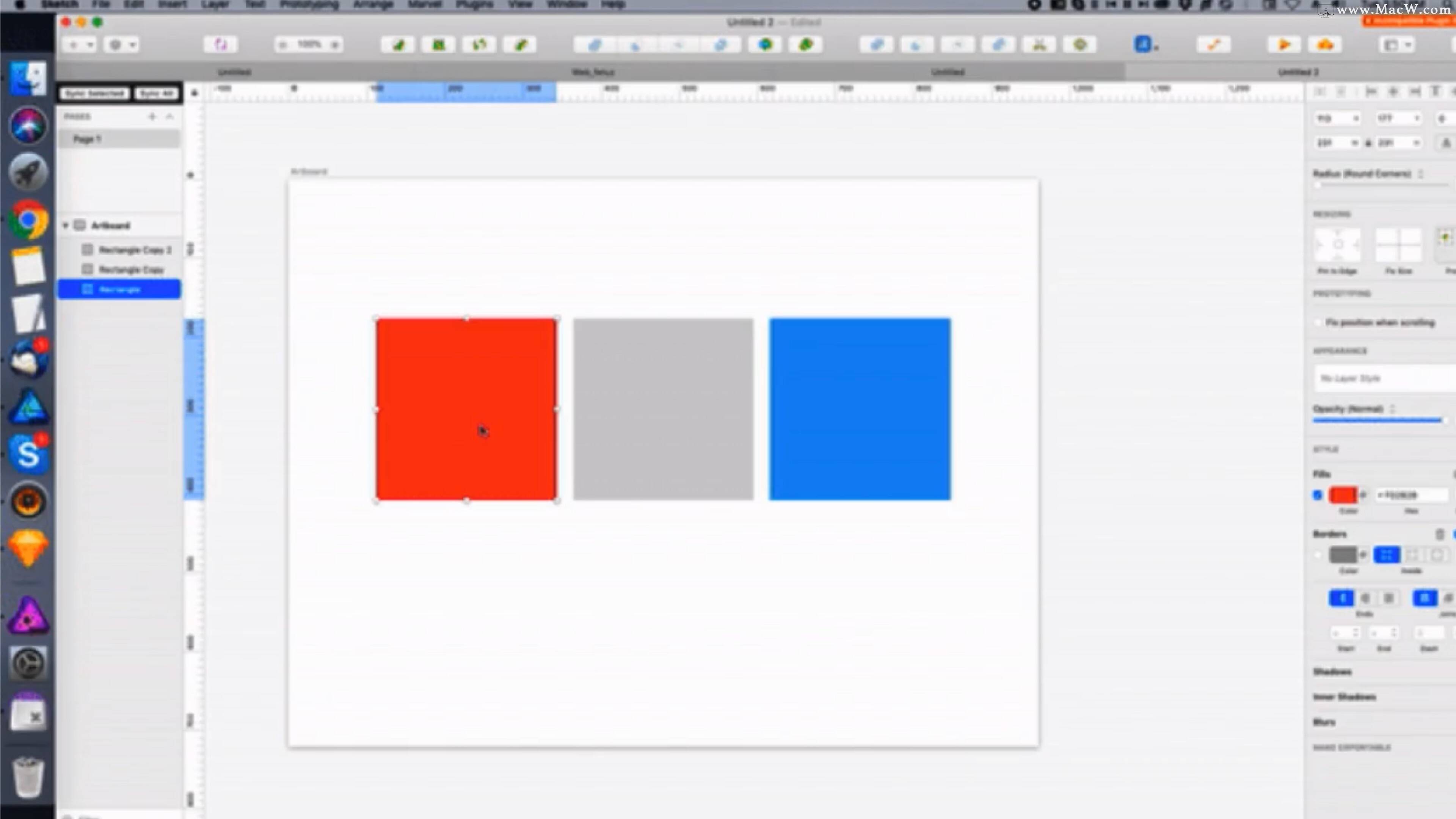Toggle the width-height proportion lock
The height and width of the screenshot is (819, 1456).
click(1368, 143)
